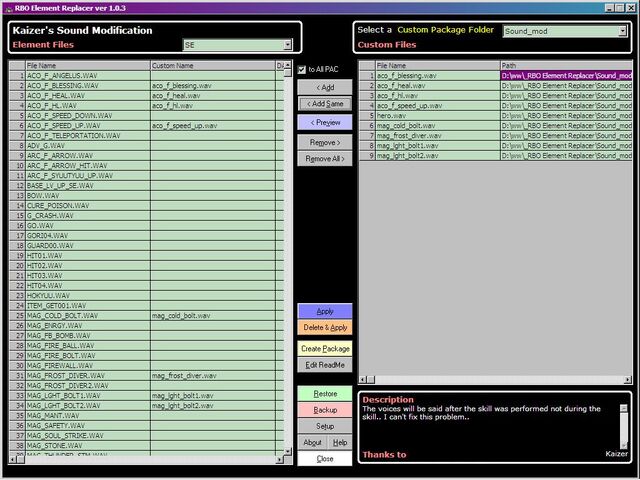This screenshot has height=480, width=640.
Task: Click inside the Description text area
Action: tap(490, 427)
